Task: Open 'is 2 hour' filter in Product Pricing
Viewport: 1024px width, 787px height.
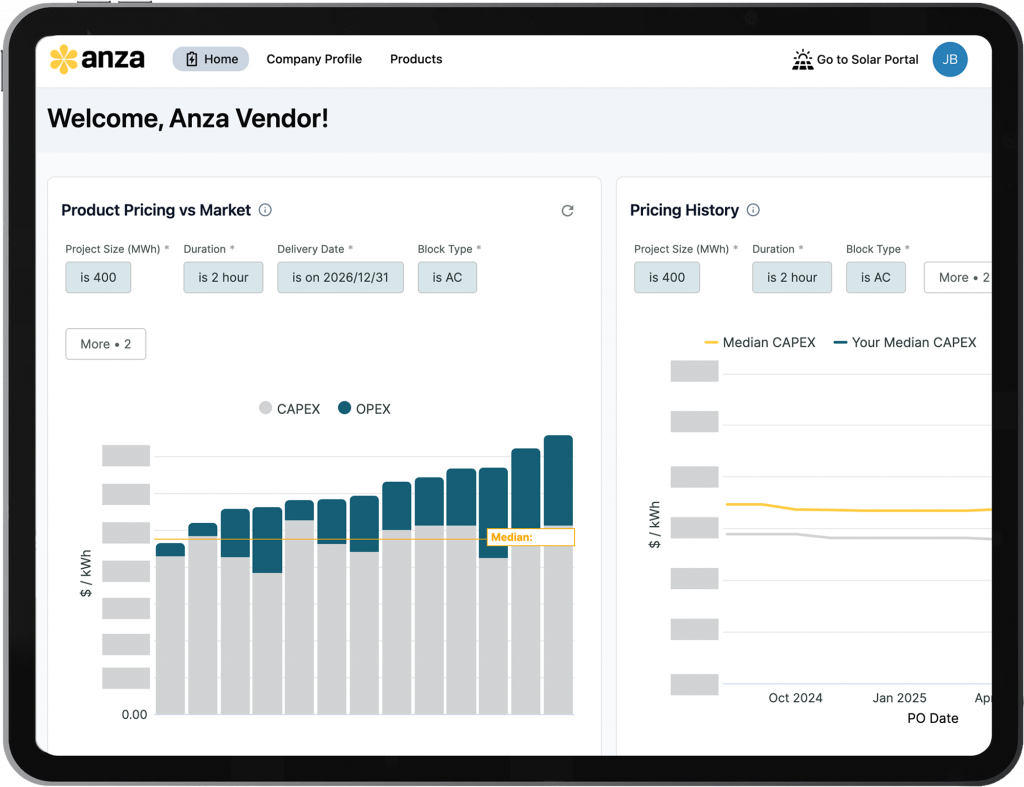Action: [223, 277]
